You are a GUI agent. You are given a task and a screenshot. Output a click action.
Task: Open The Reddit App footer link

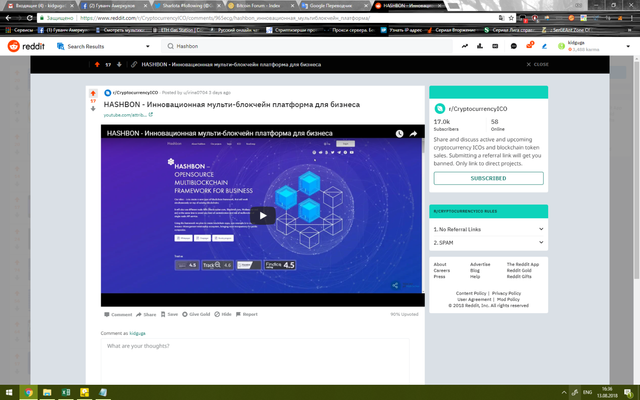click(523, 264)
